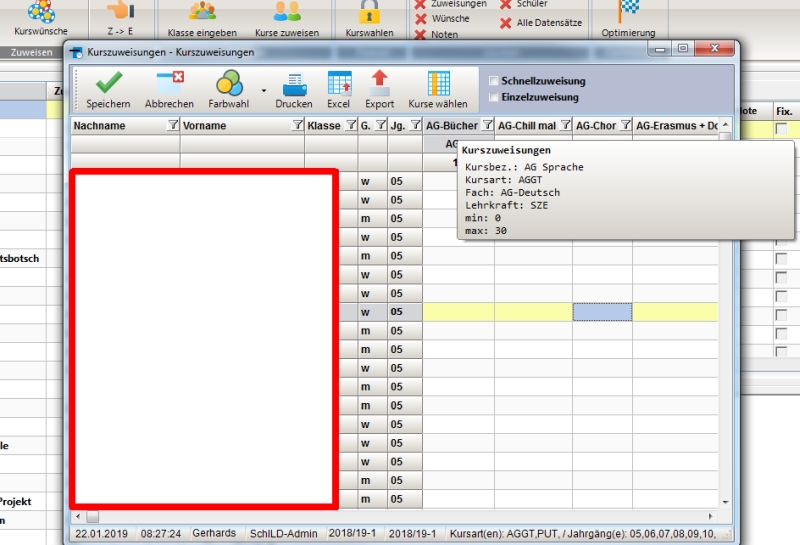
Task: Click red X beside Alle Datensätze
Action: pos(506,23)
